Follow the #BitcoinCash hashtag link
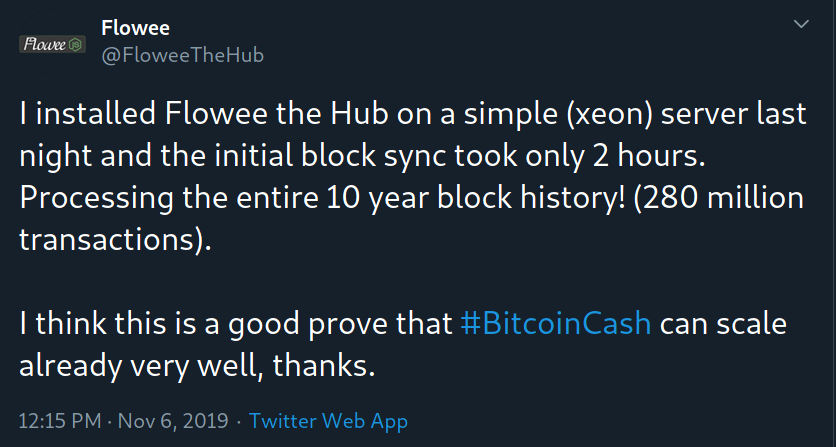This screenshot has height=447, width=836. pyautogui.click(x=556, y=323)
